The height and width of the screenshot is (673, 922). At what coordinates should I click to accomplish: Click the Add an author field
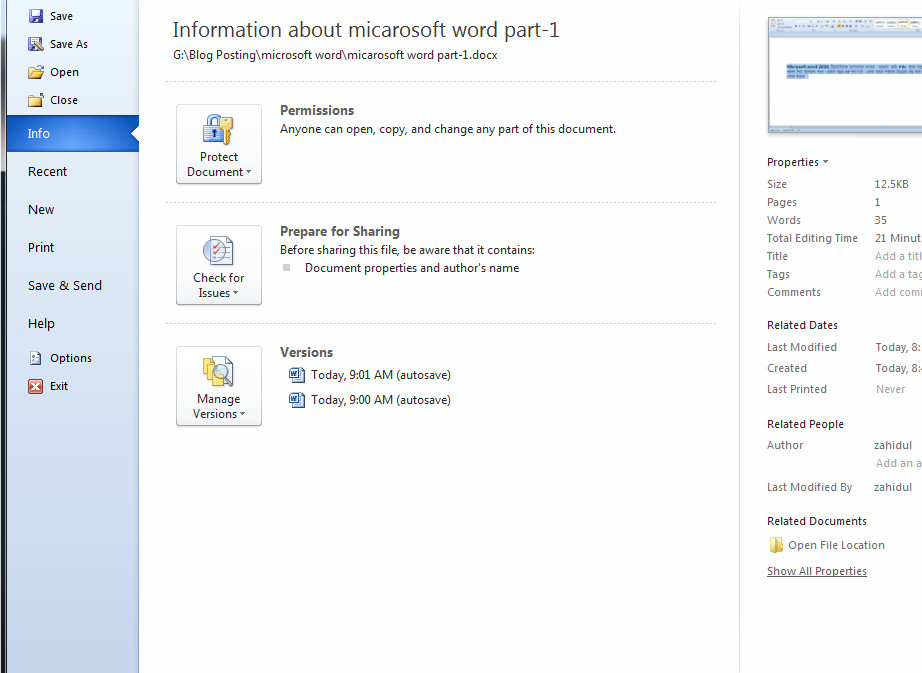pyautogui.click(x=898, y=463)
